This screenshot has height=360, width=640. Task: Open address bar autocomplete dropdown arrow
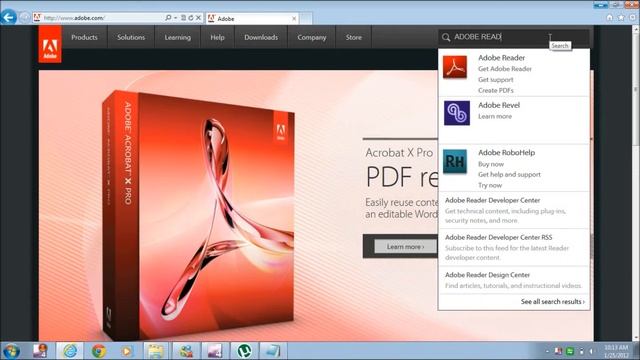click(176, 18)
